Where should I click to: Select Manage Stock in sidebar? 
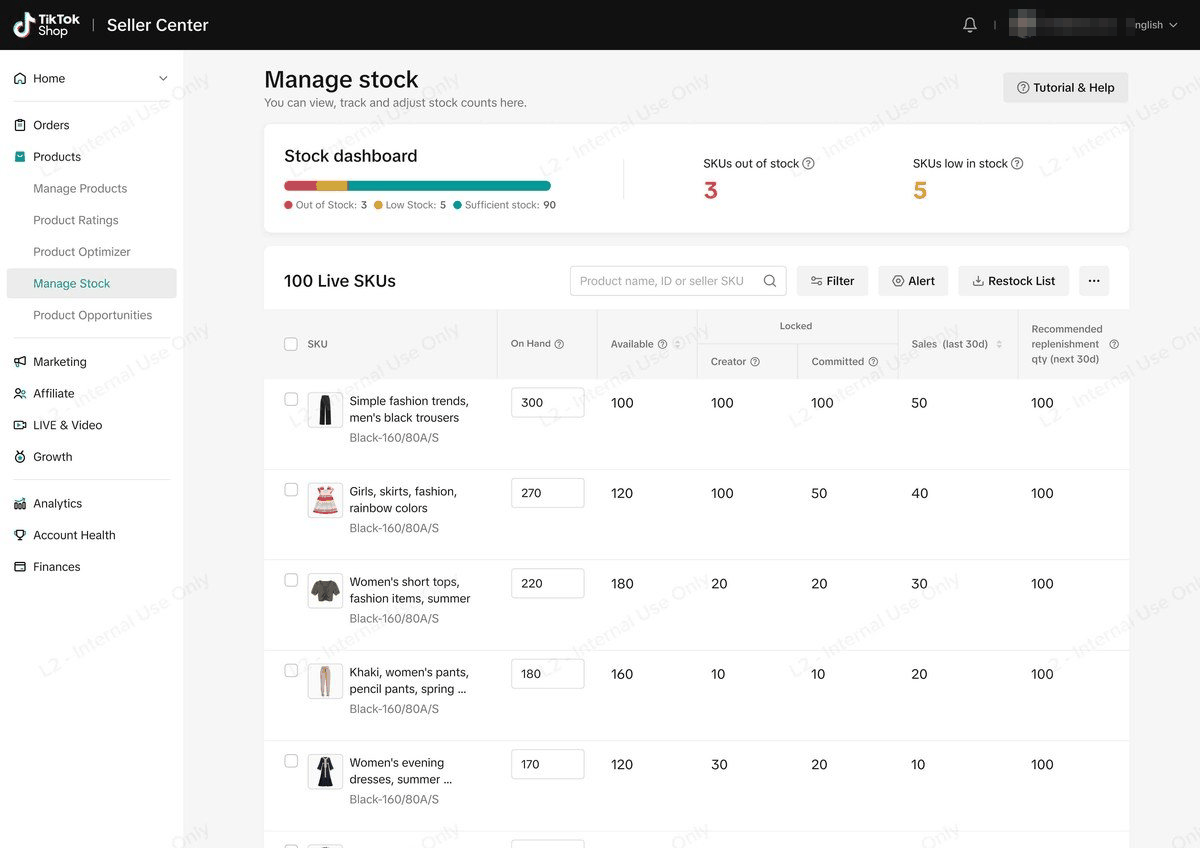tap(91, 283)
